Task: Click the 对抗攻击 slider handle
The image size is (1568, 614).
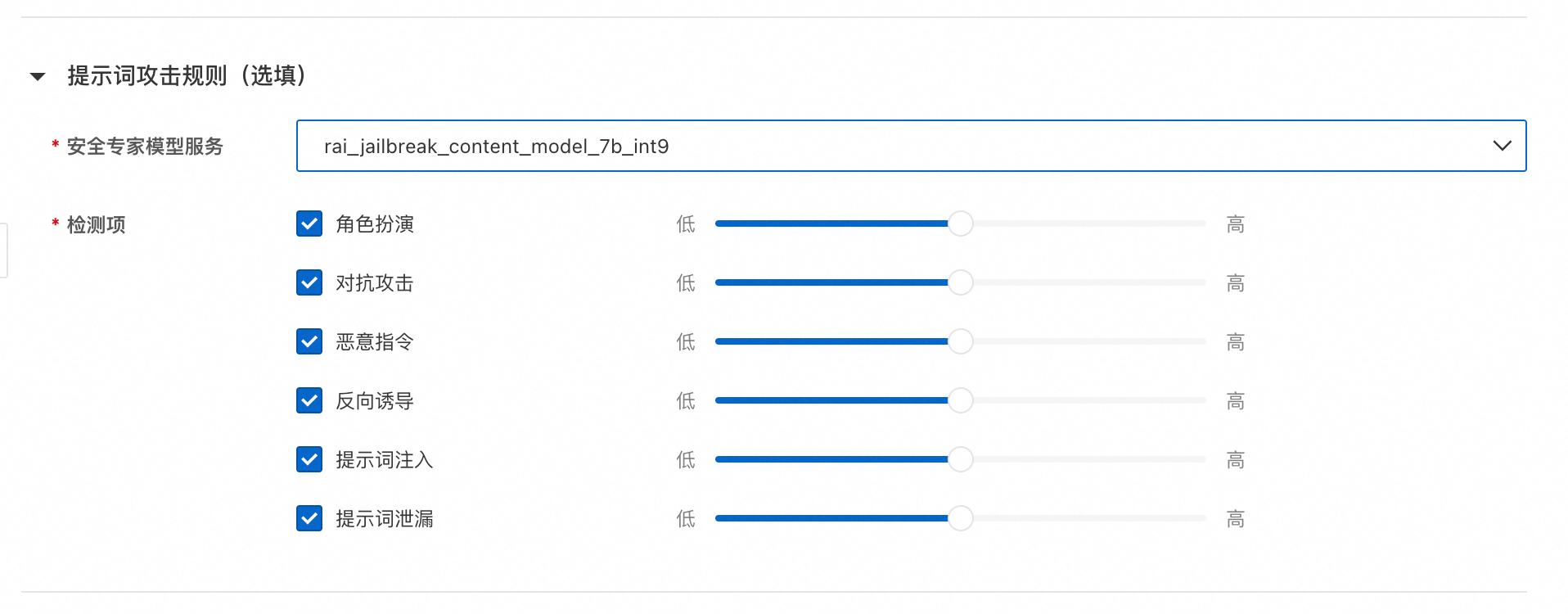Action: click(960, 282)
